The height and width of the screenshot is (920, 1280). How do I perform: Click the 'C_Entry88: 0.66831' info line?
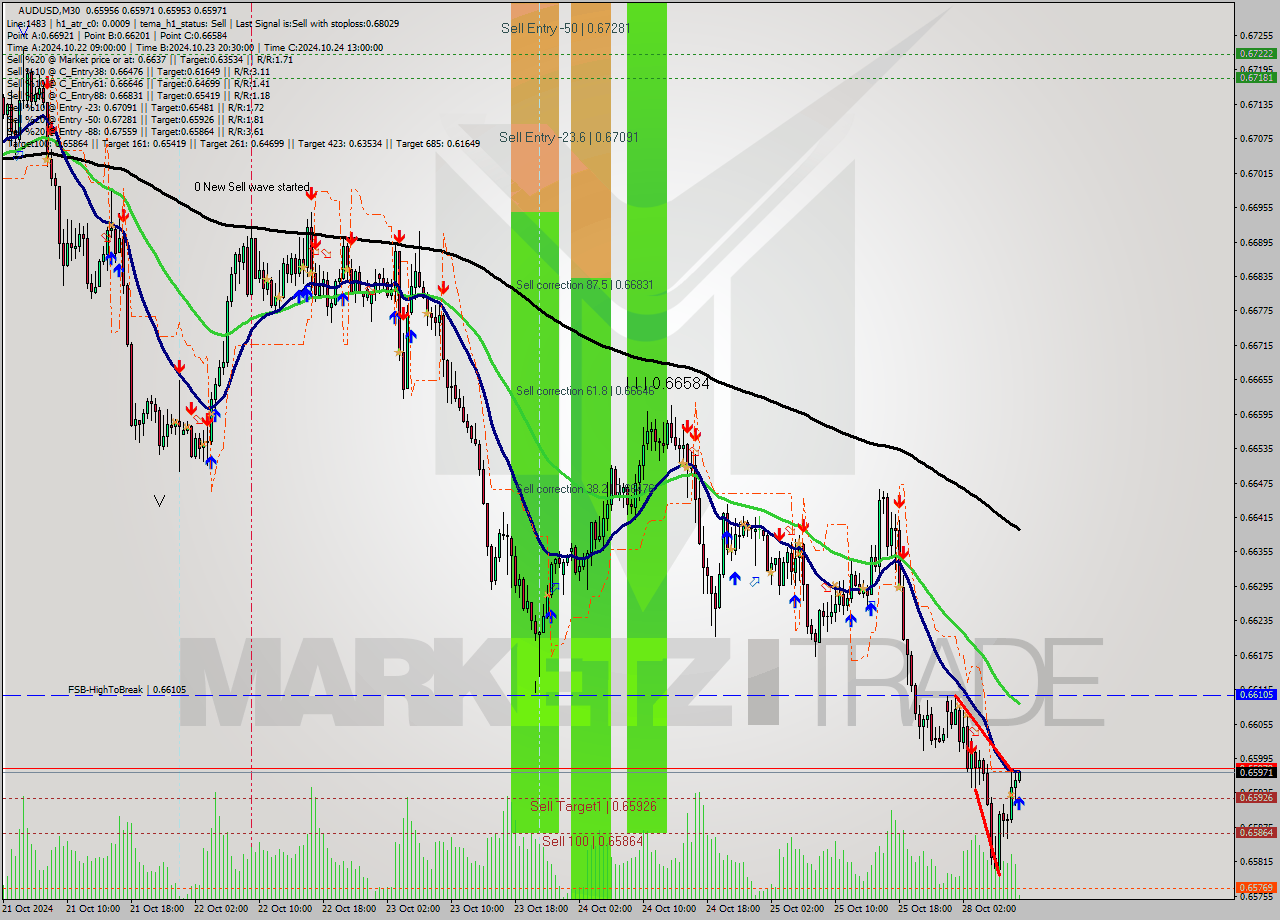(138, 95)
